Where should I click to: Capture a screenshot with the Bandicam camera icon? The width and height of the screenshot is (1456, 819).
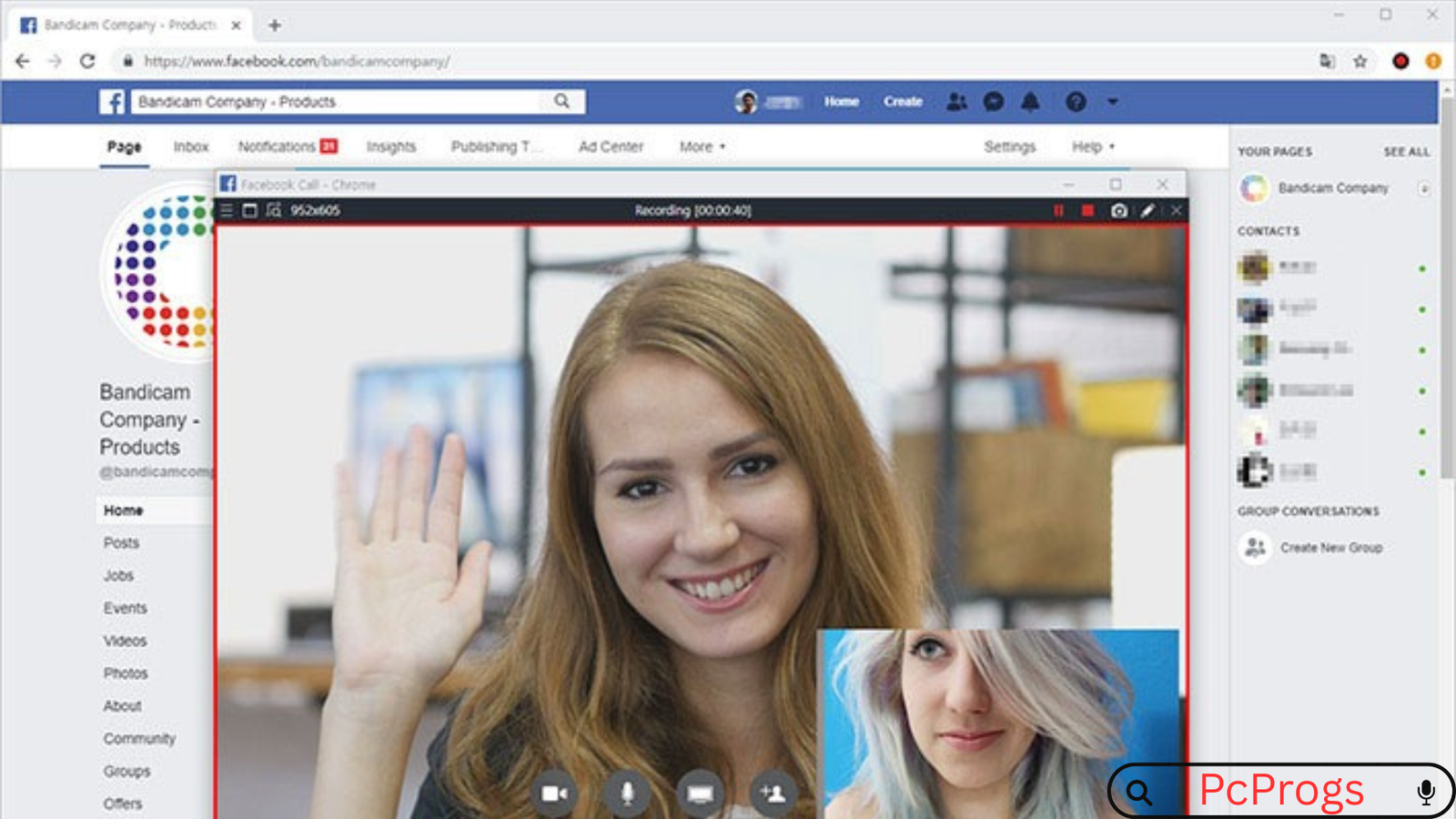1118,210
